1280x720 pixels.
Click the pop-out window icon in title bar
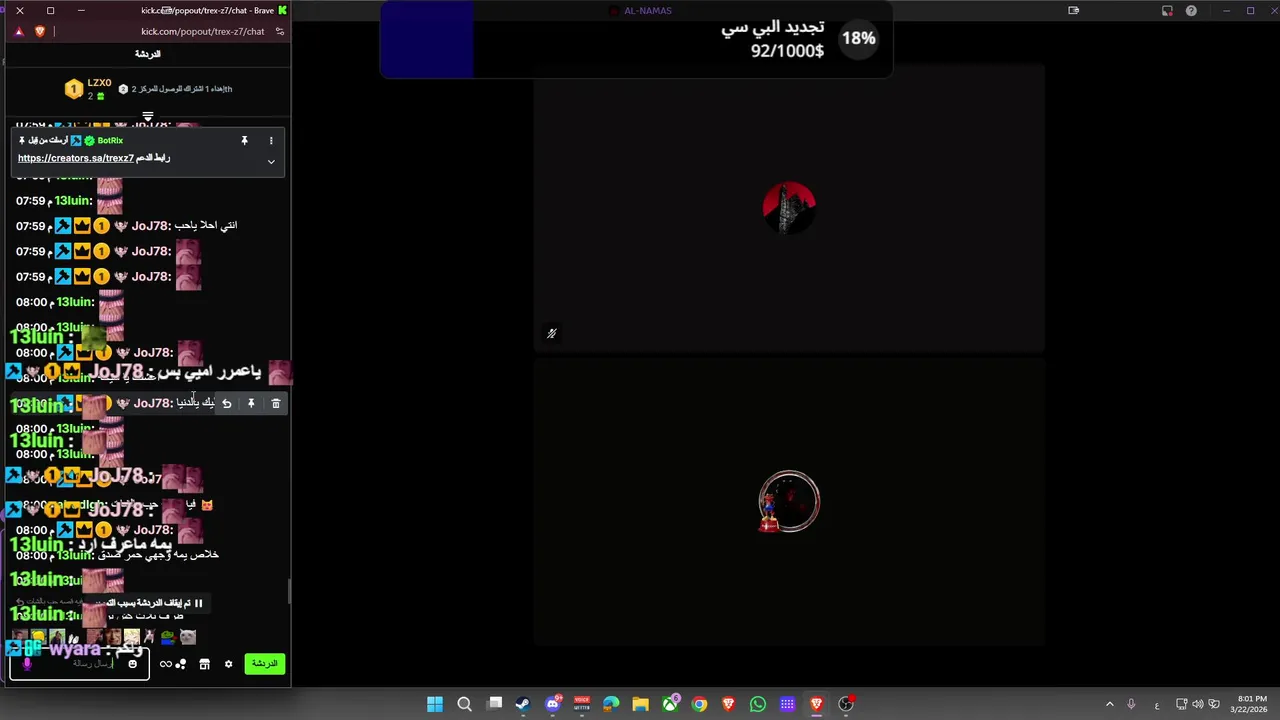(x=1074, y=11)
